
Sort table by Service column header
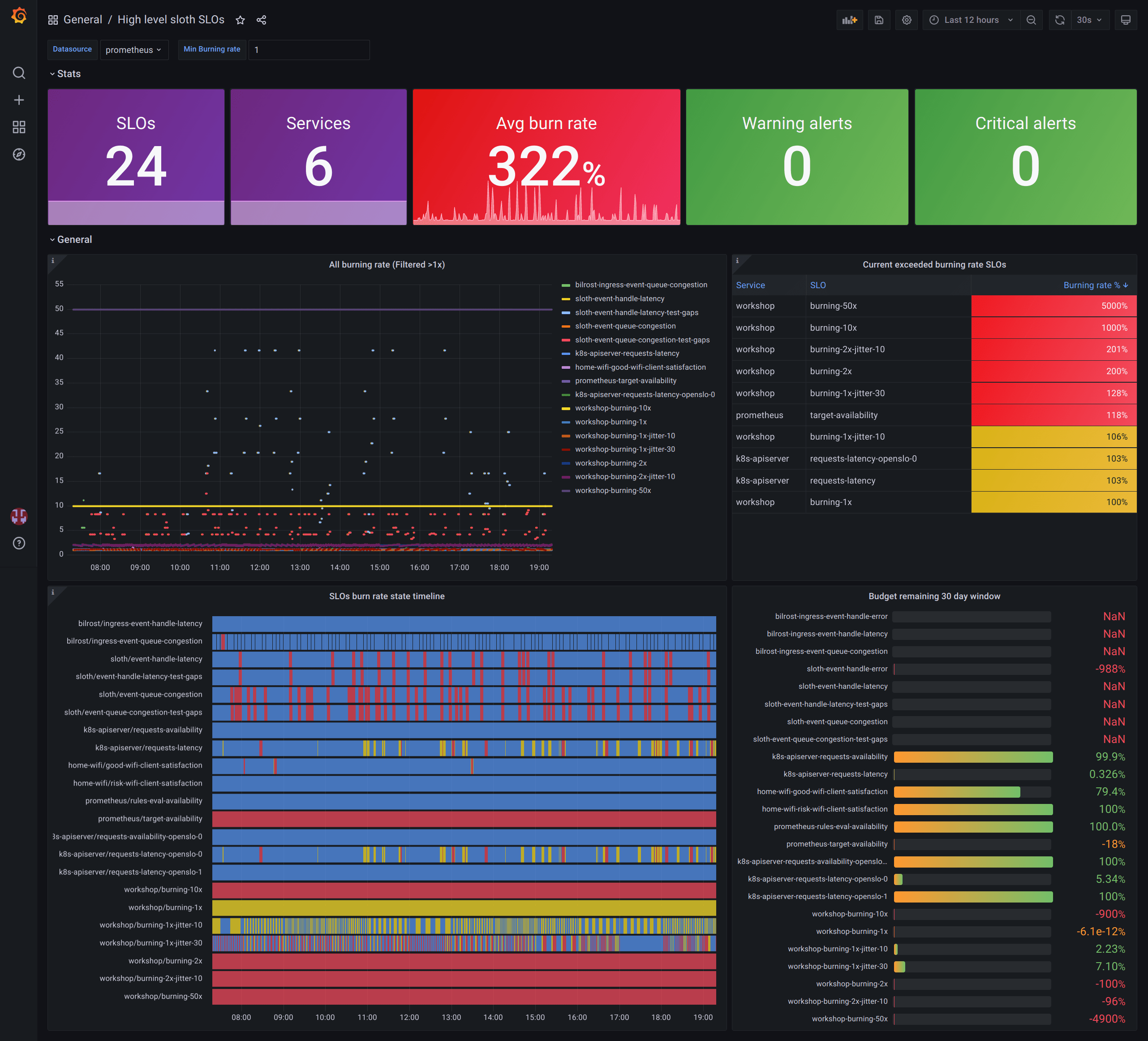point(750,285)
